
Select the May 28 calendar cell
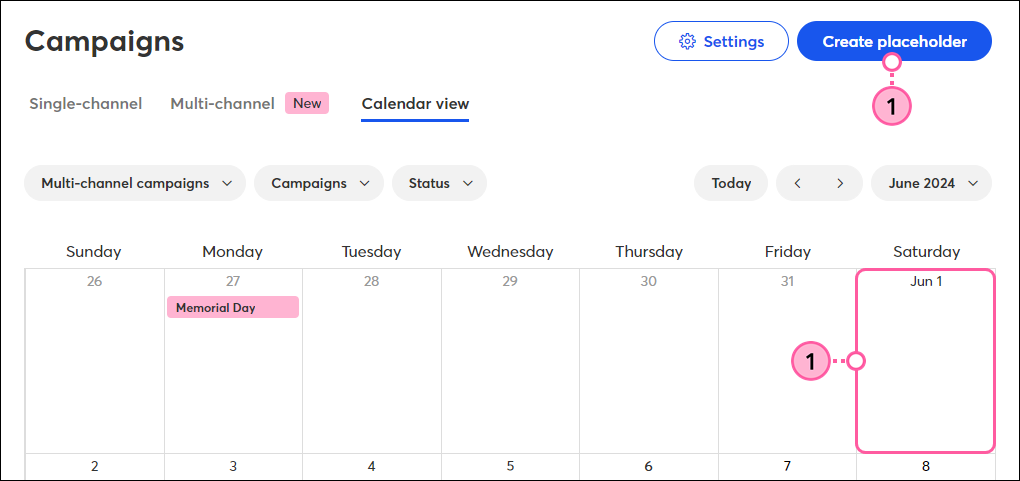coord(371,361)
